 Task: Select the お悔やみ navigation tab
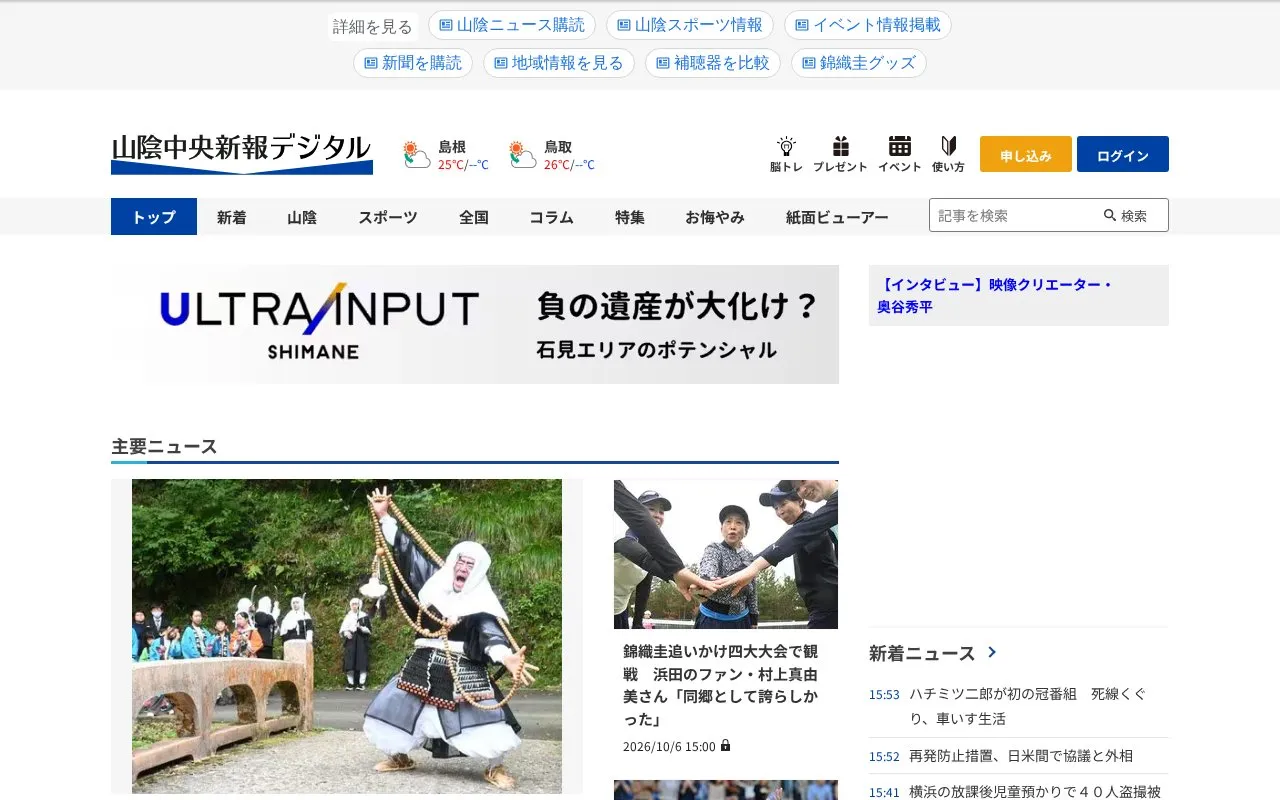(x=715, y=216)
